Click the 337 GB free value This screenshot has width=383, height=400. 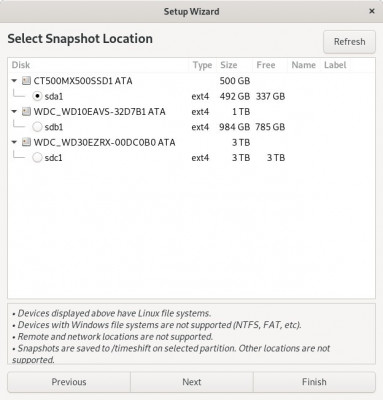270,97
